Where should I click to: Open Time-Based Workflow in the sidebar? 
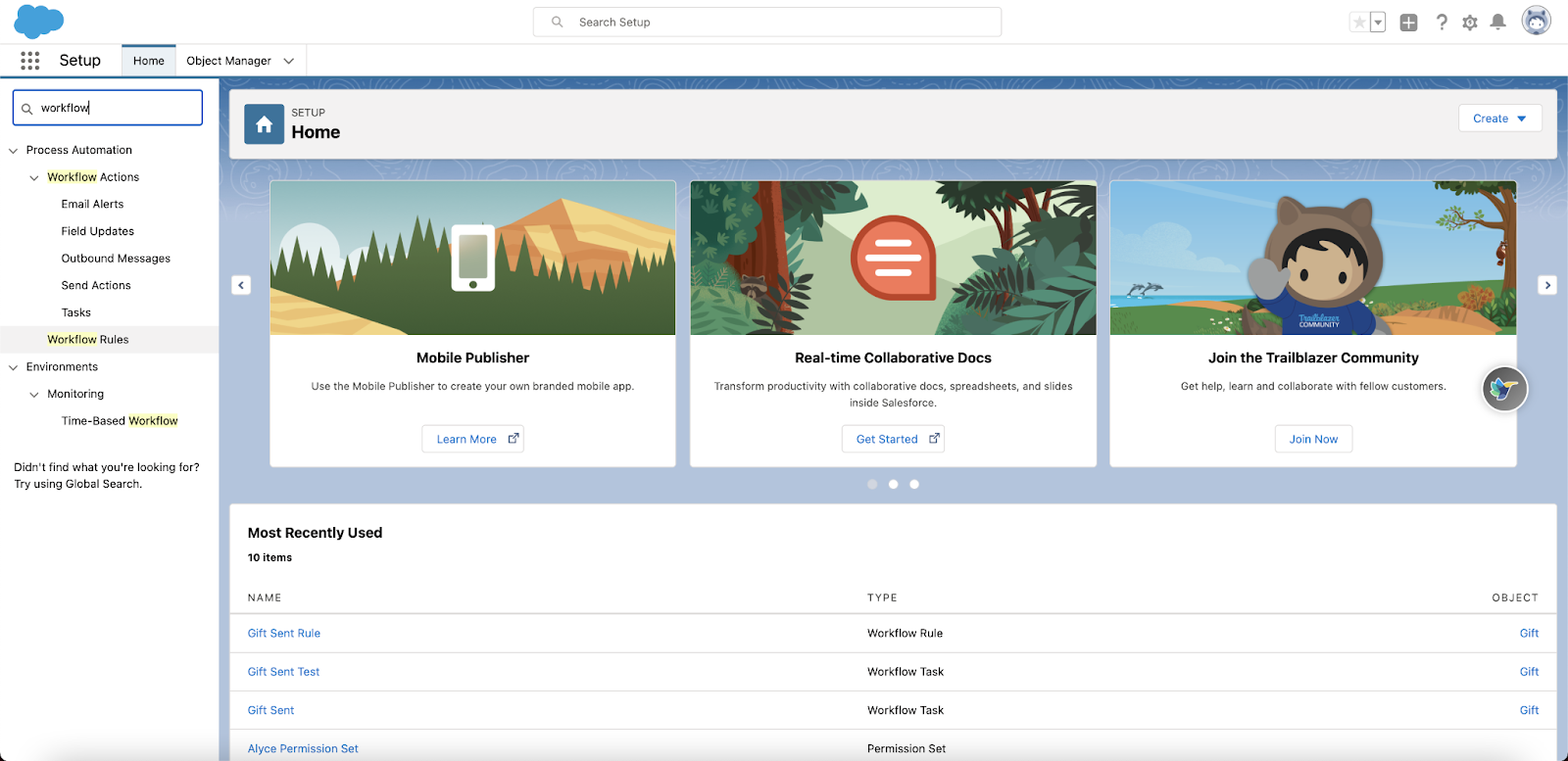(x=120, y=421)
